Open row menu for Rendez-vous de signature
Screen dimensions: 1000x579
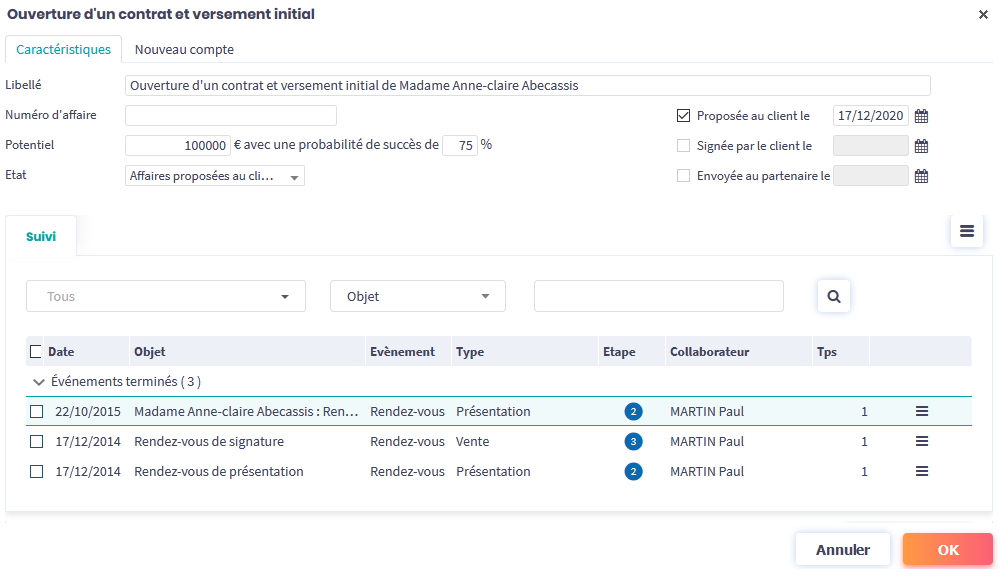click(922, 441)
